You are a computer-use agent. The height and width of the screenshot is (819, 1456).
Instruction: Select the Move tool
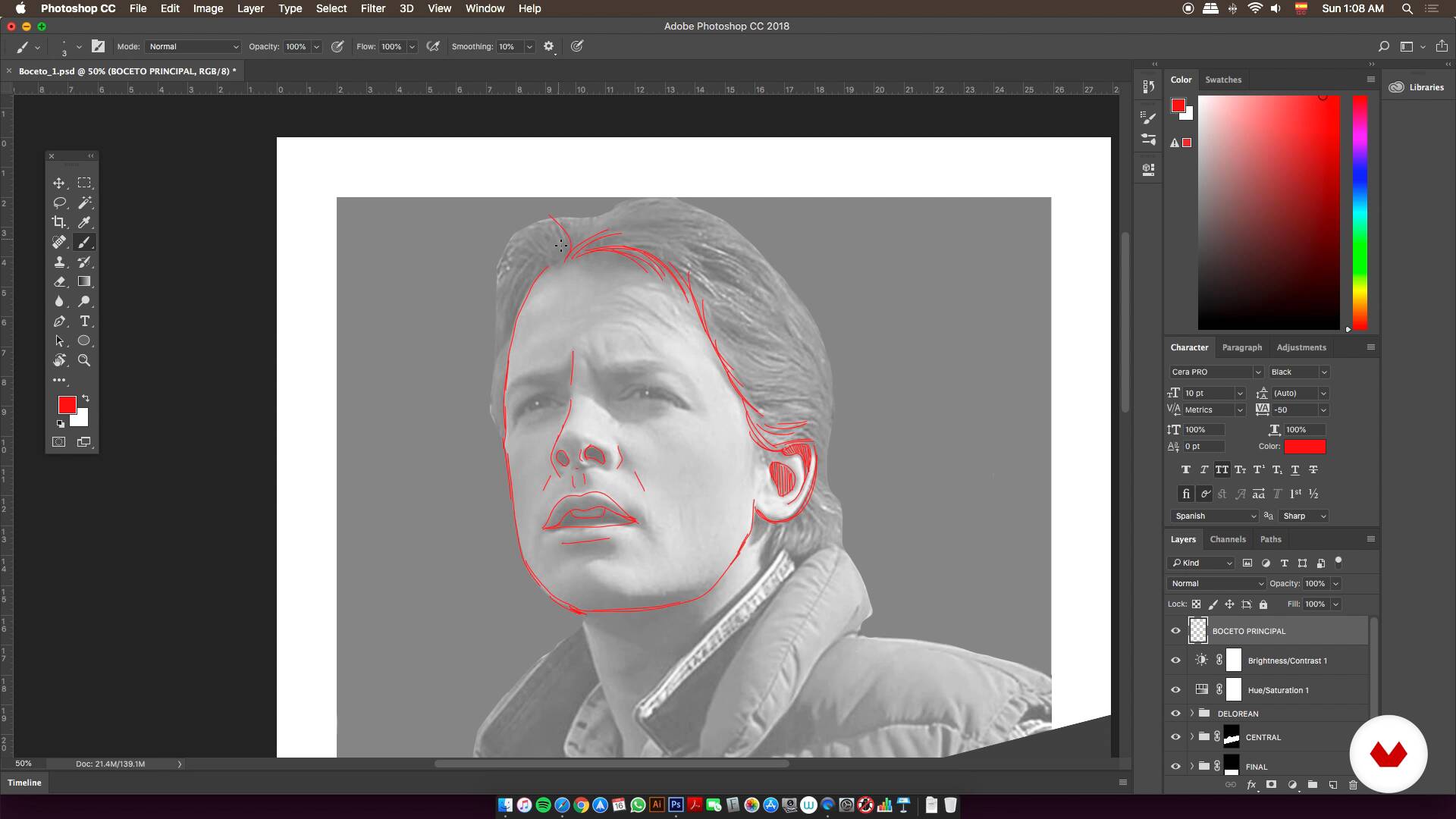[x=58, y=183]
